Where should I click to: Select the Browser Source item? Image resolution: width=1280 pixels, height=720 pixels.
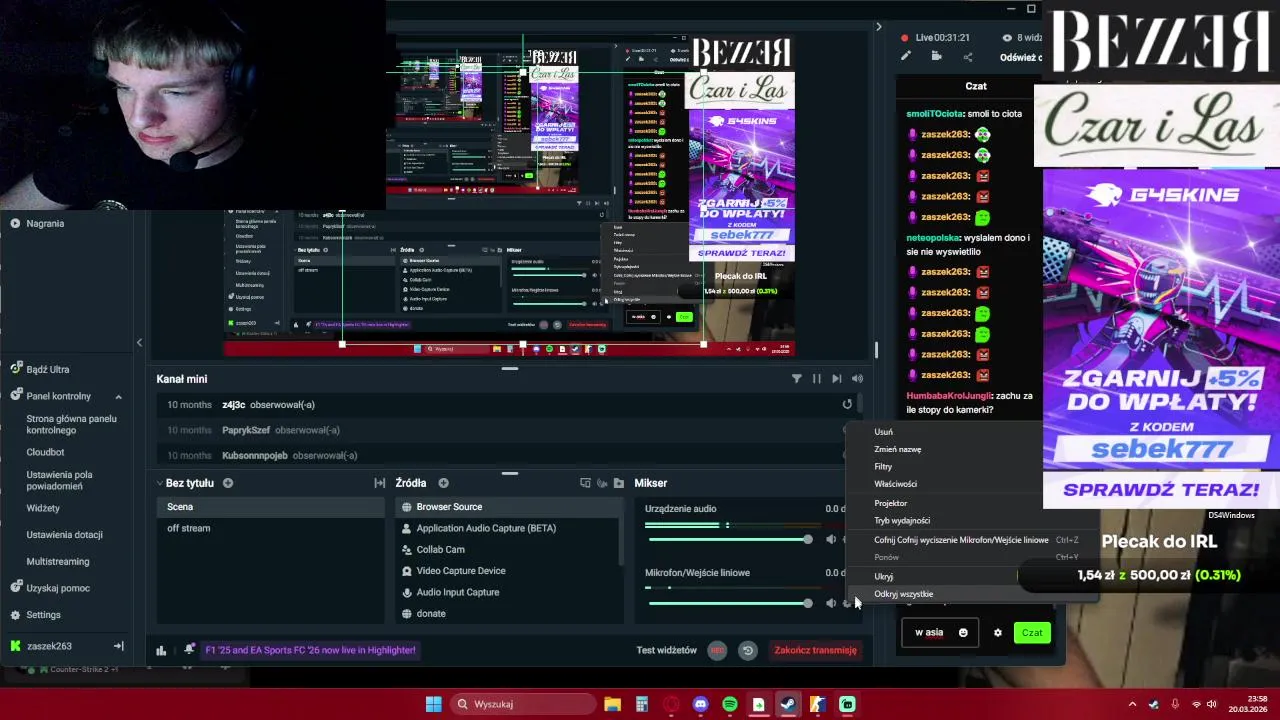tap(508, 507)
